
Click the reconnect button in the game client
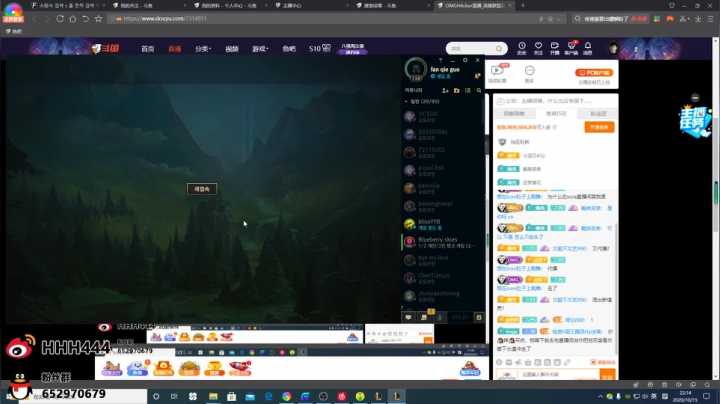[x=202, y=189]
